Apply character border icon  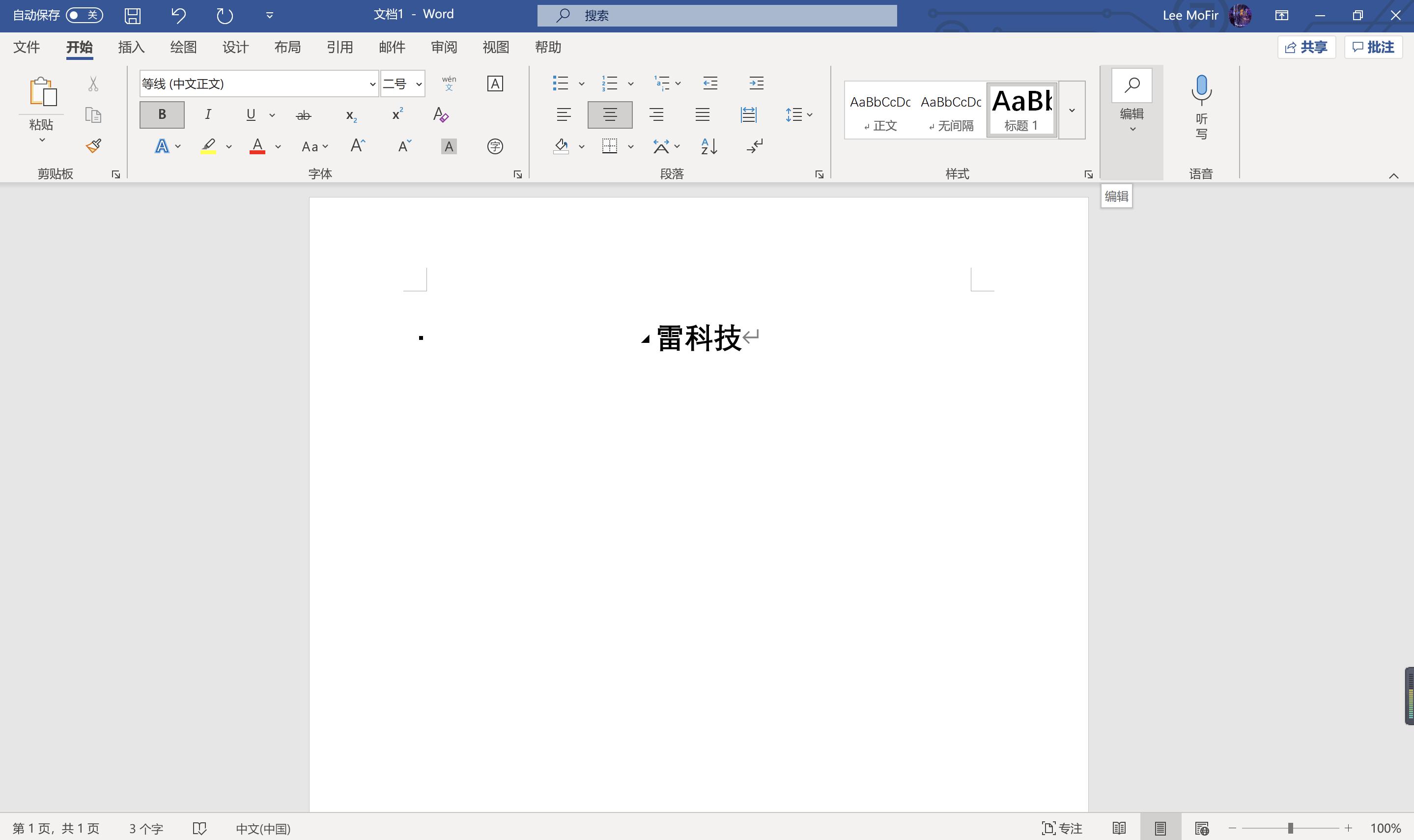[x=495, y=83]
